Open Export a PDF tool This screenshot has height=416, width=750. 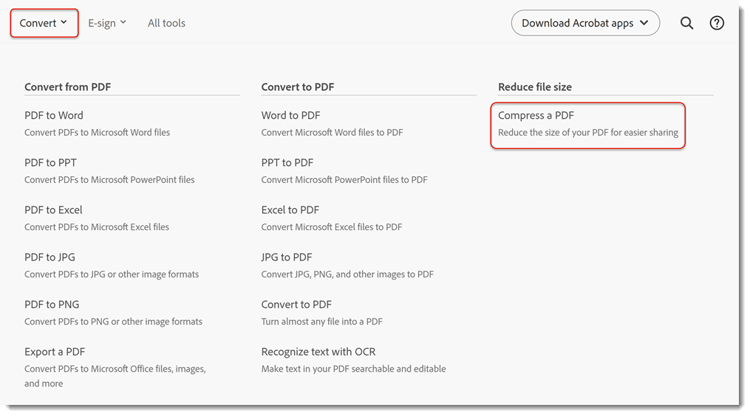(53, 352)
